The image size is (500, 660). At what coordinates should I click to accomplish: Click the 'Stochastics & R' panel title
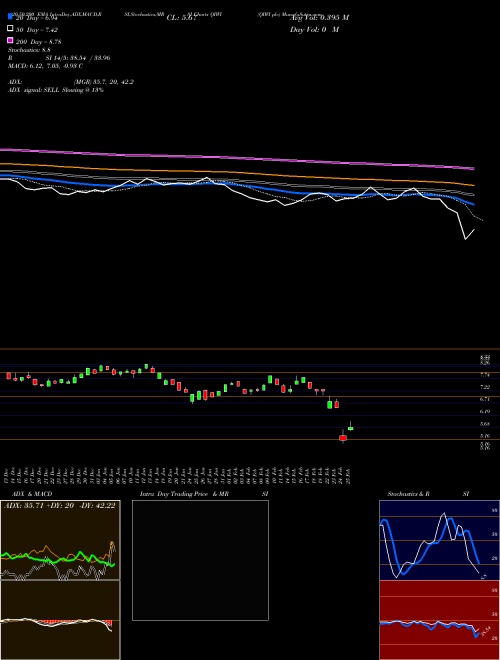[x=408, y=494]
